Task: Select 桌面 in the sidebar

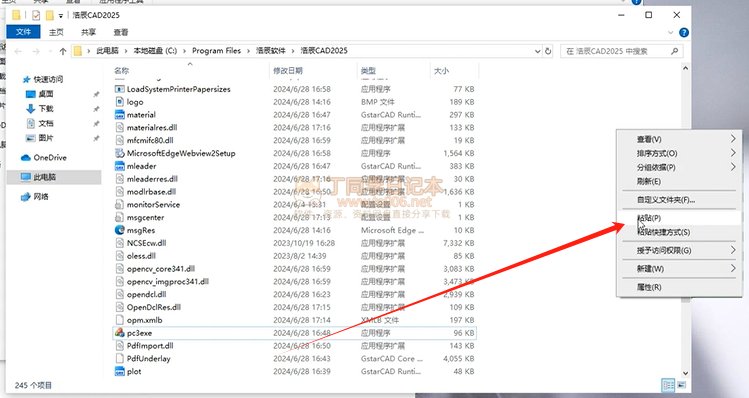Action: point(46,94)
